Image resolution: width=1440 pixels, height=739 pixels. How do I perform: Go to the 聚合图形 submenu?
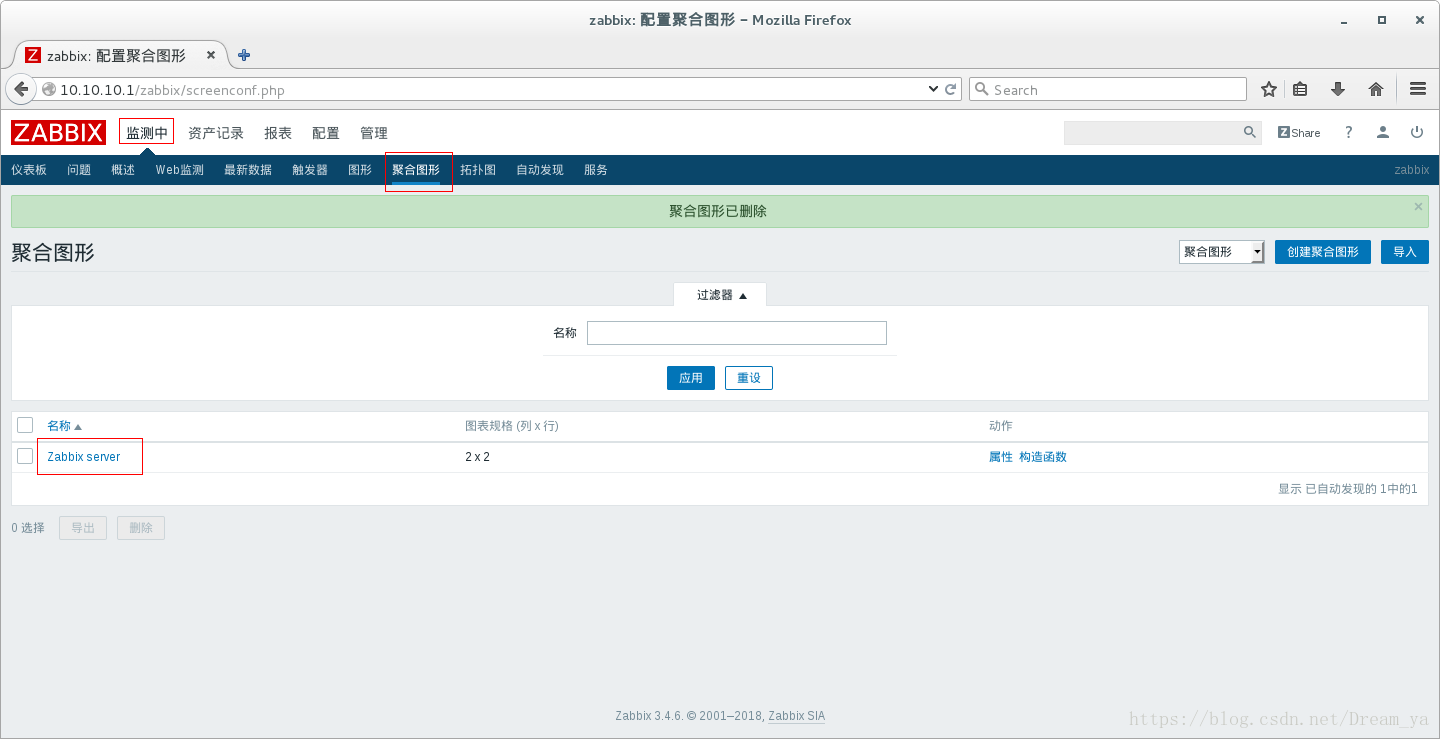click(416, 170)
